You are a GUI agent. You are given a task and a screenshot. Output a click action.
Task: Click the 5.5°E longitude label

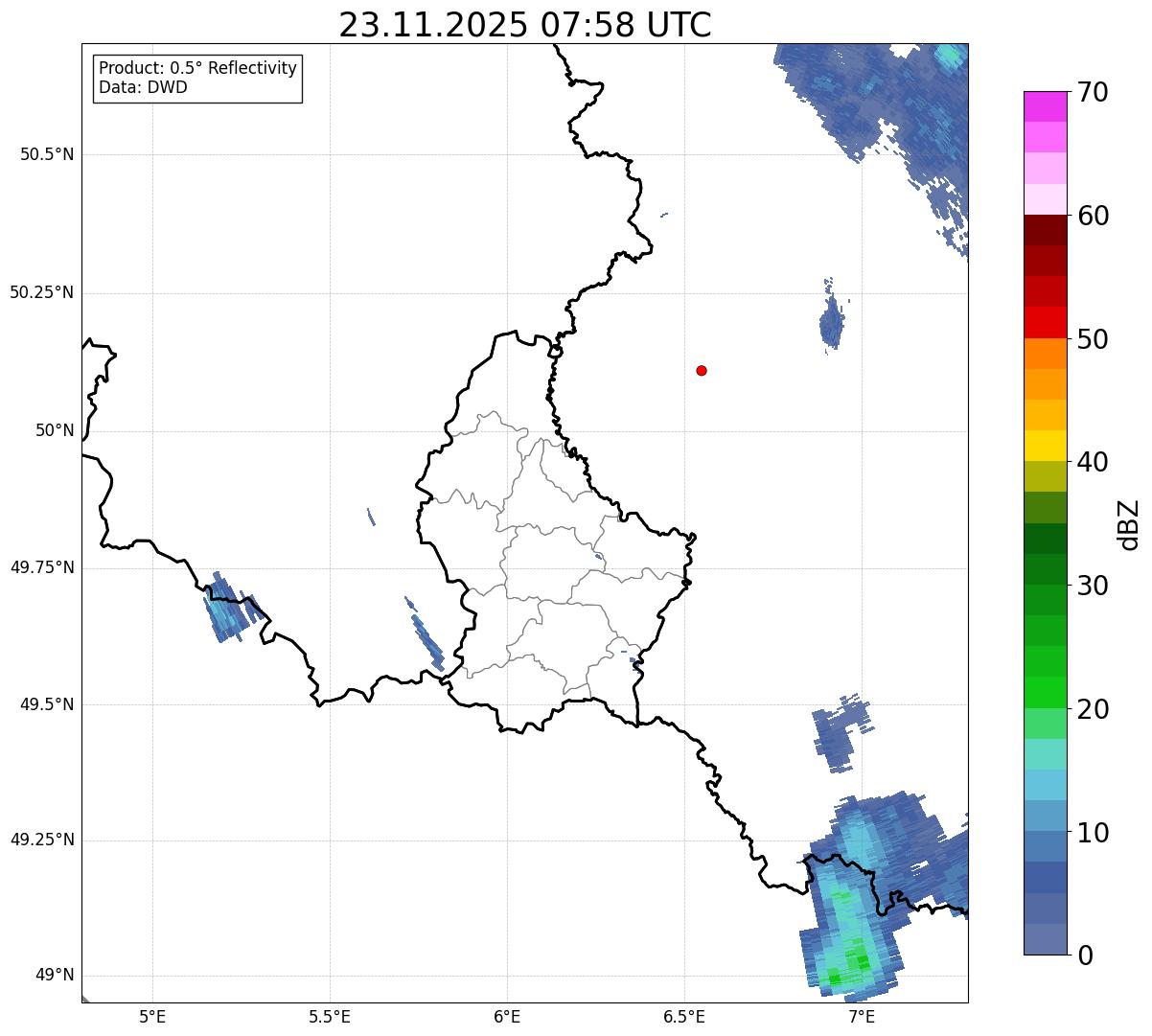(330, 1016)
